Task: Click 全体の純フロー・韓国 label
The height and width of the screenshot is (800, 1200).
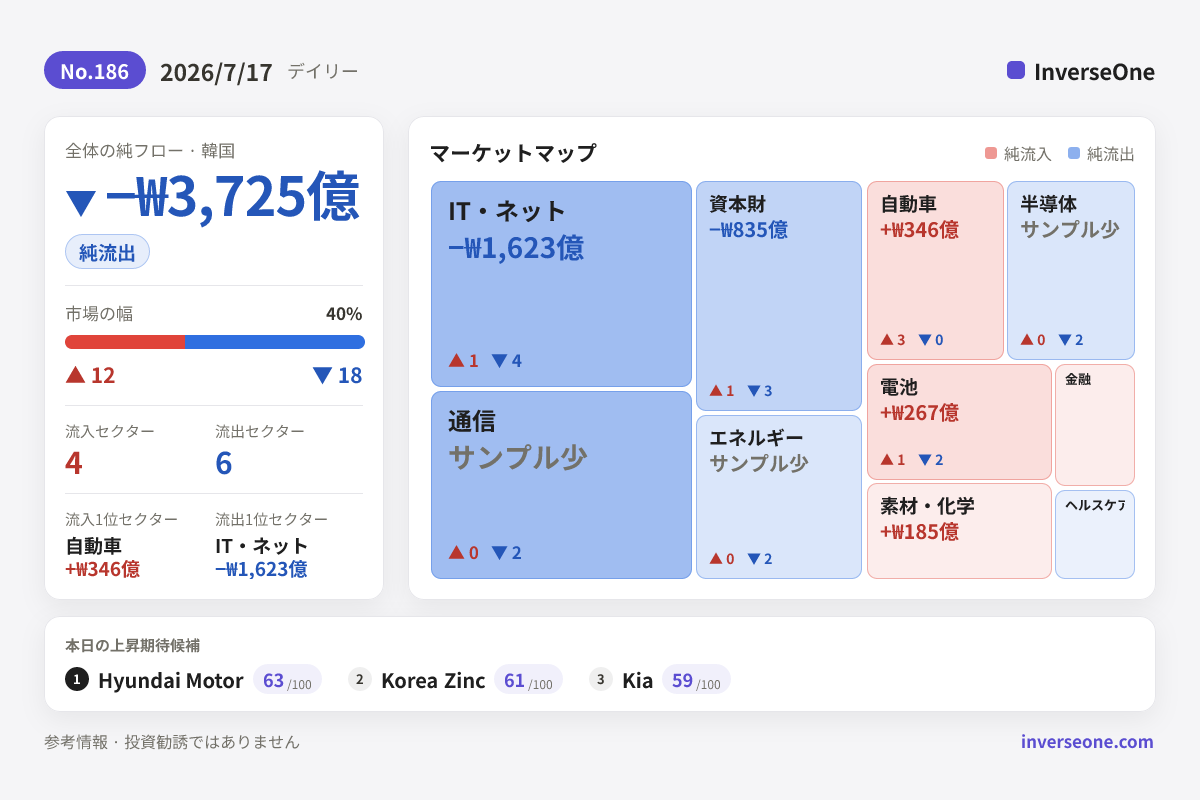Action: (x=150, y=151)
